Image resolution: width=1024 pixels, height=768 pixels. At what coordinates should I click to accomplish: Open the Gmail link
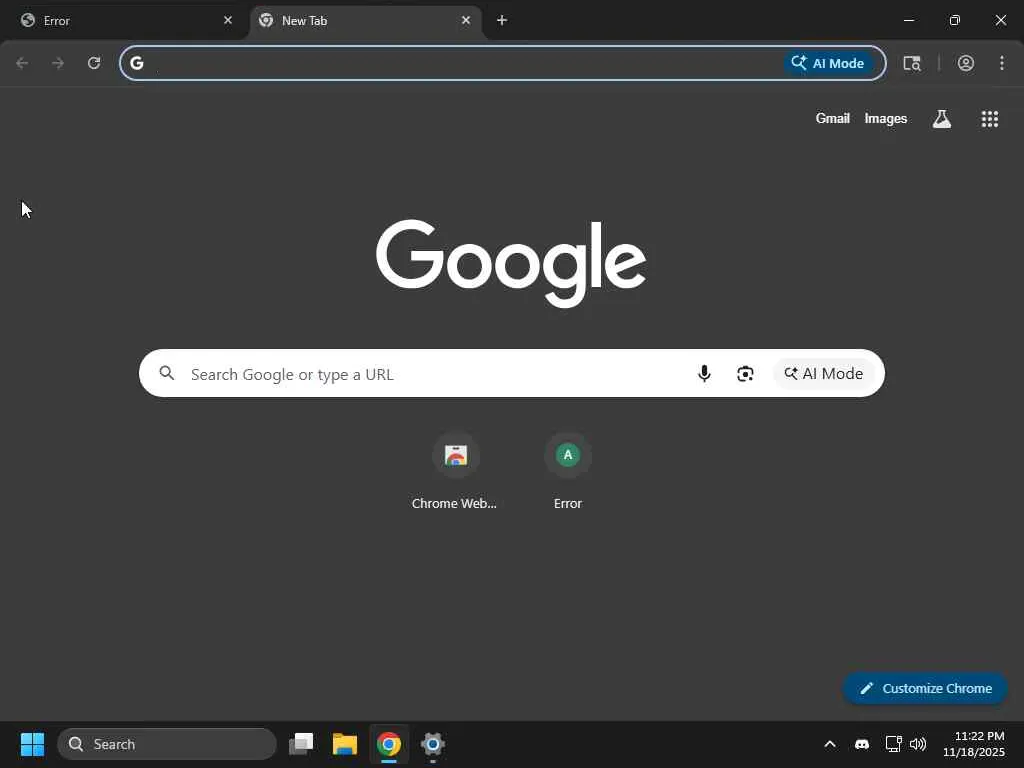tap(833, 118)
